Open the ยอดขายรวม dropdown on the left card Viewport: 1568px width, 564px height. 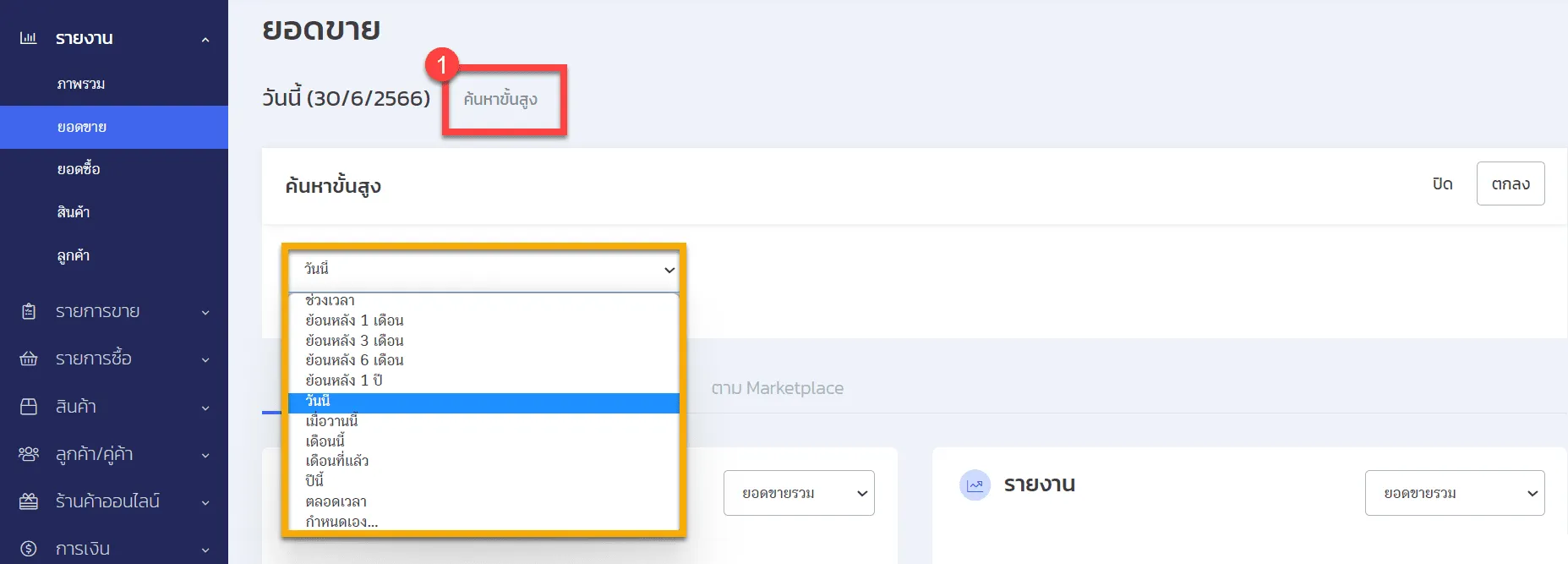click(x=798, y=493)
